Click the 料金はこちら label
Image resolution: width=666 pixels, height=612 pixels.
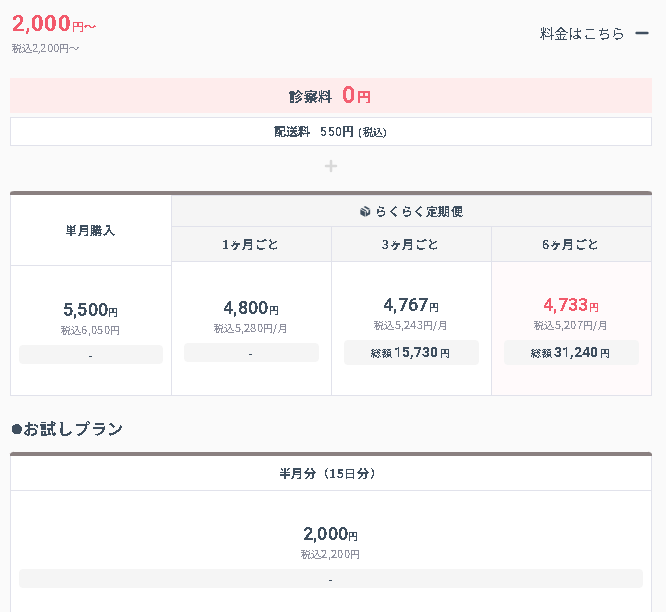point(581,34)
